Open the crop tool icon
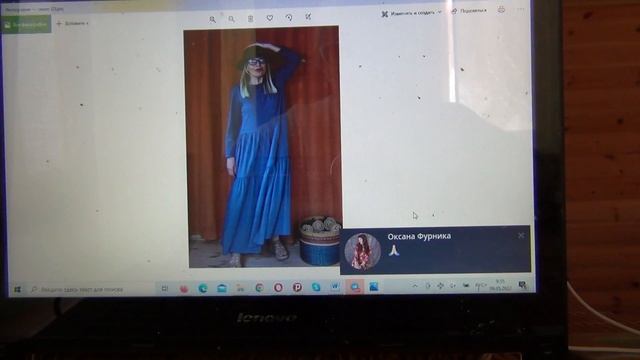 308,17
